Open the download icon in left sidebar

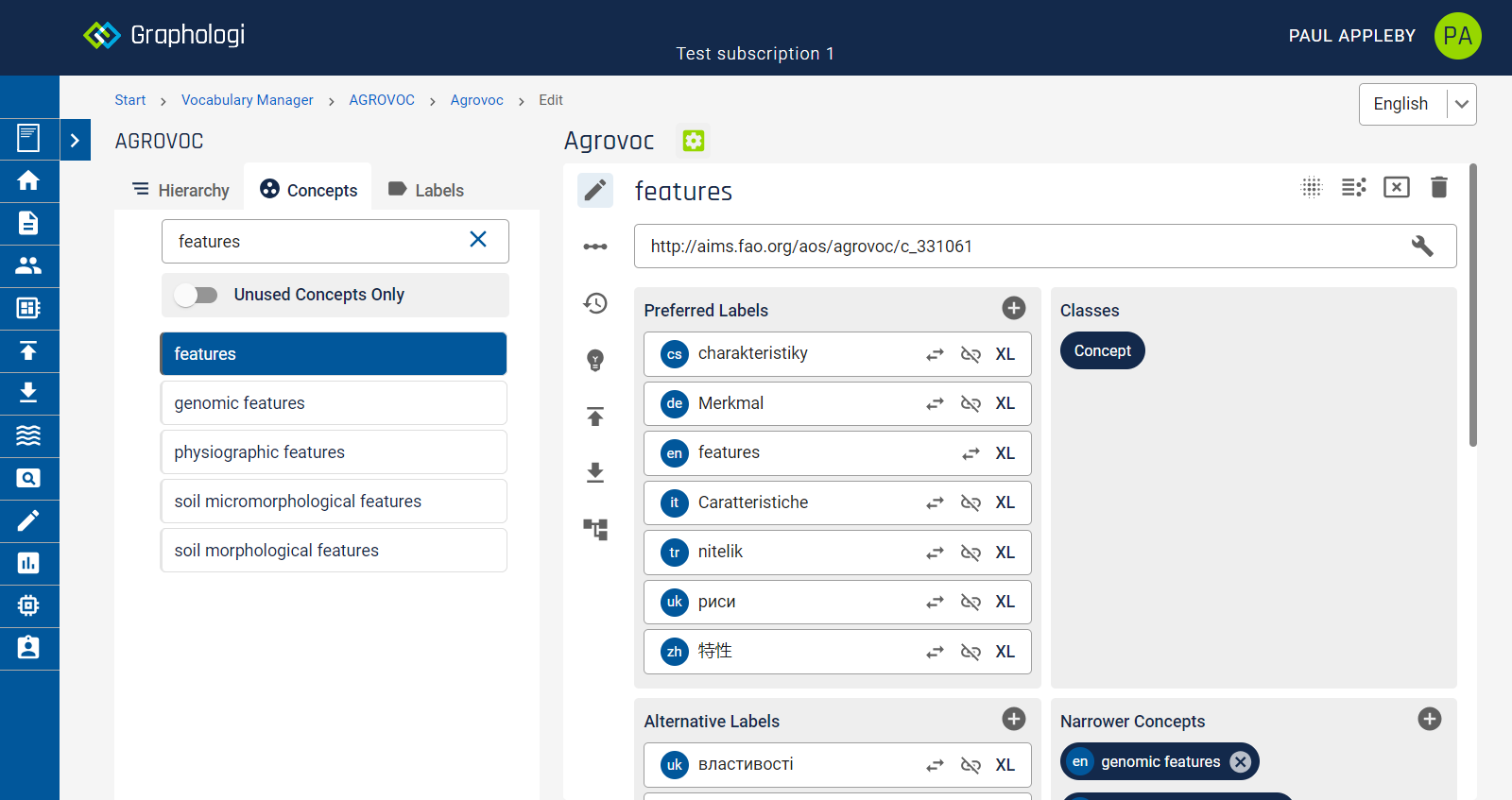(x=28, y=393)
